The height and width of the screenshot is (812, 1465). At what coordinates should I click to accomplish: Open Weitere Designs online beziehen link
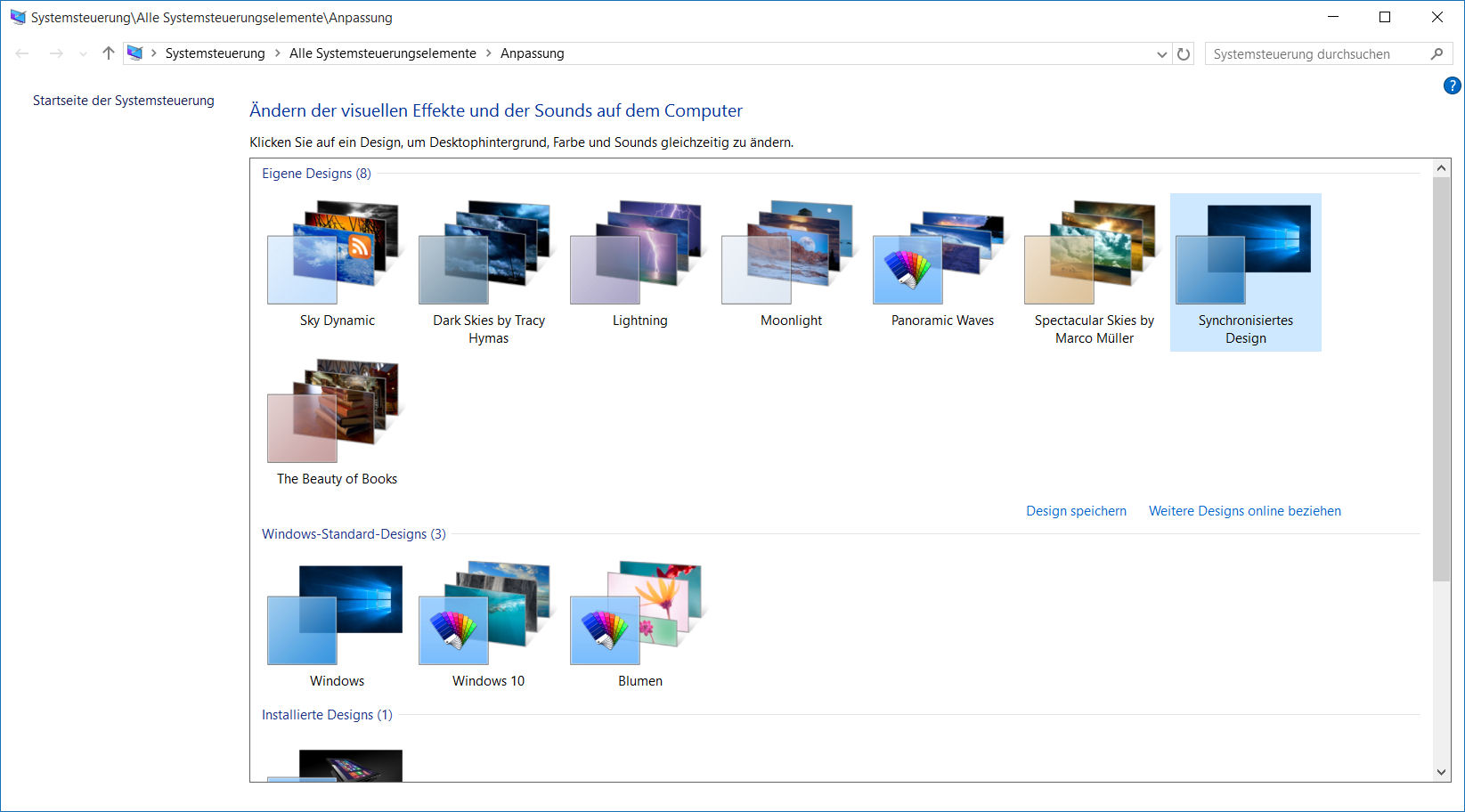coord(1244,511)
